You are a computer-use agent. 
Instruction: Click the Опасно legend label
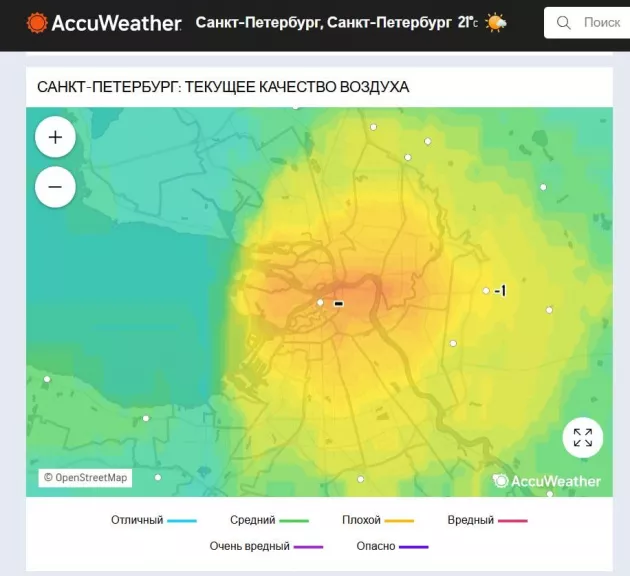click(x=376, y=546)
